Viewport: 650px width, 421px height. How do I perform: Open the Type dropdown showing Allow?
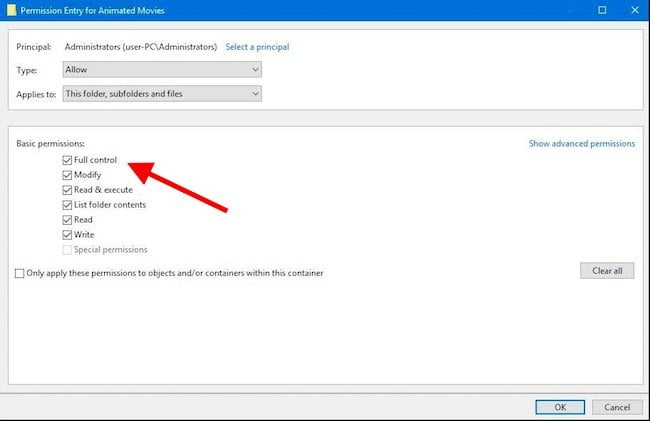(162, 70)
